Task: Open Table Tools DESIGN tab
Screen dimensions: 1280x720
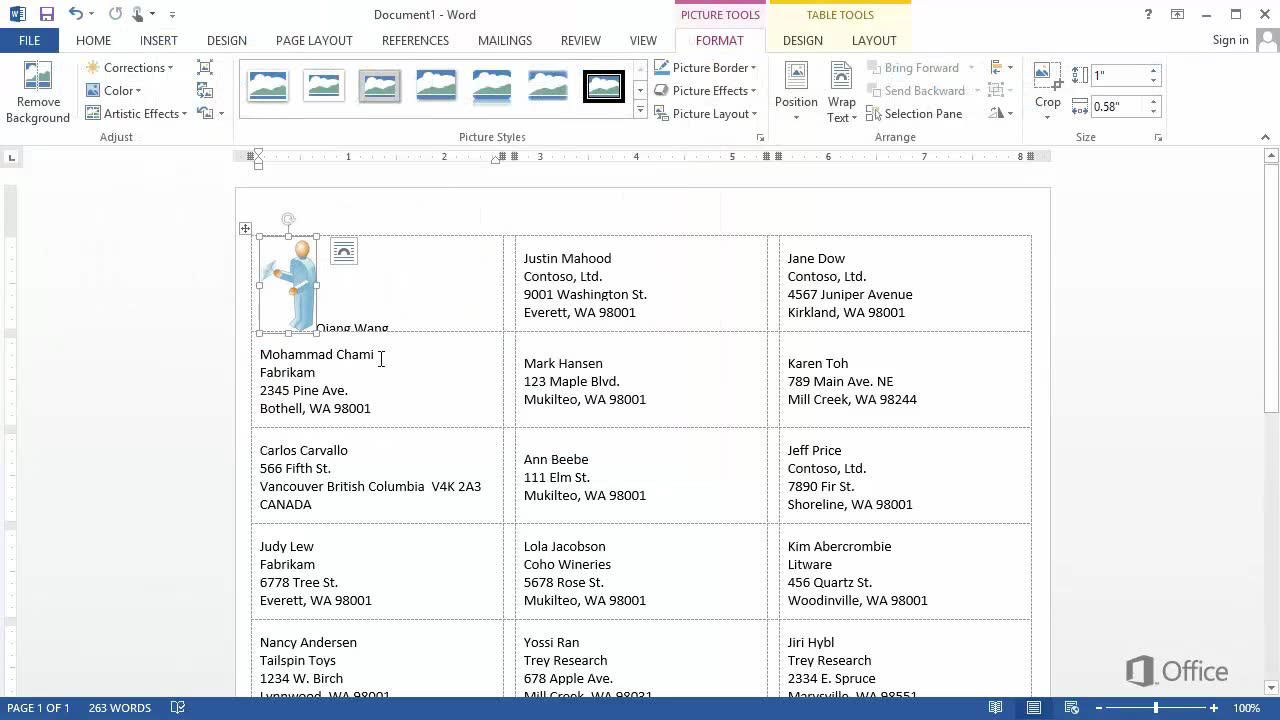Action: tap(803, 40)
